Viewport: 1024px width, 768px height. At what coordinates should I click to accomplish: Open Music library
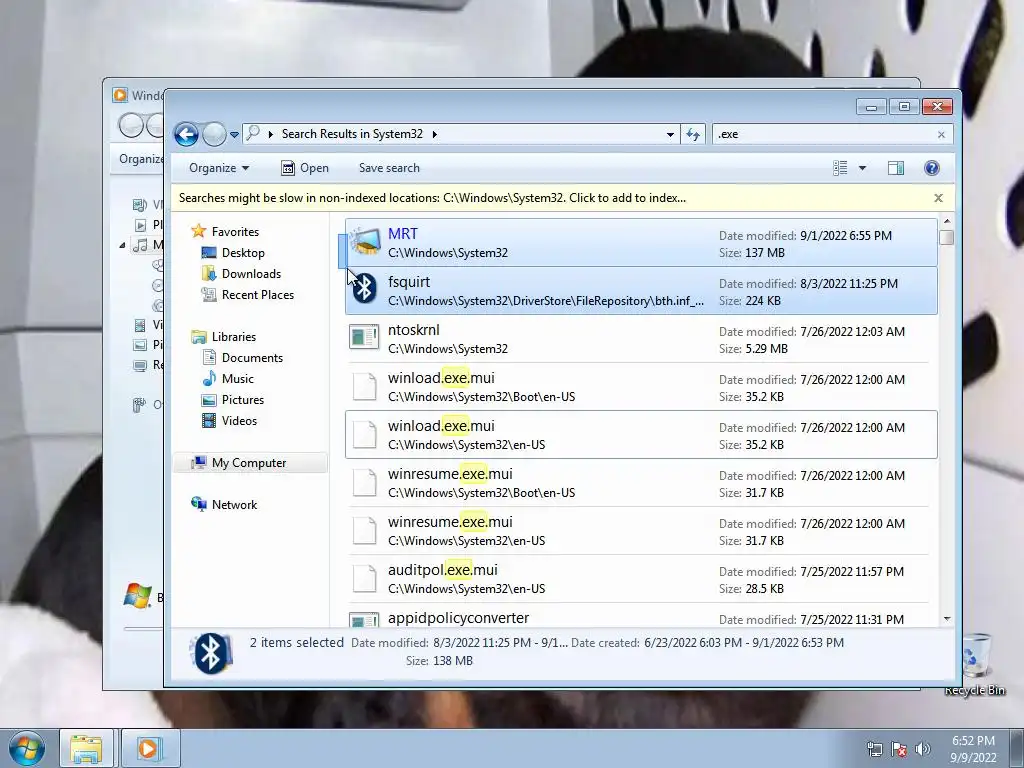238,379
